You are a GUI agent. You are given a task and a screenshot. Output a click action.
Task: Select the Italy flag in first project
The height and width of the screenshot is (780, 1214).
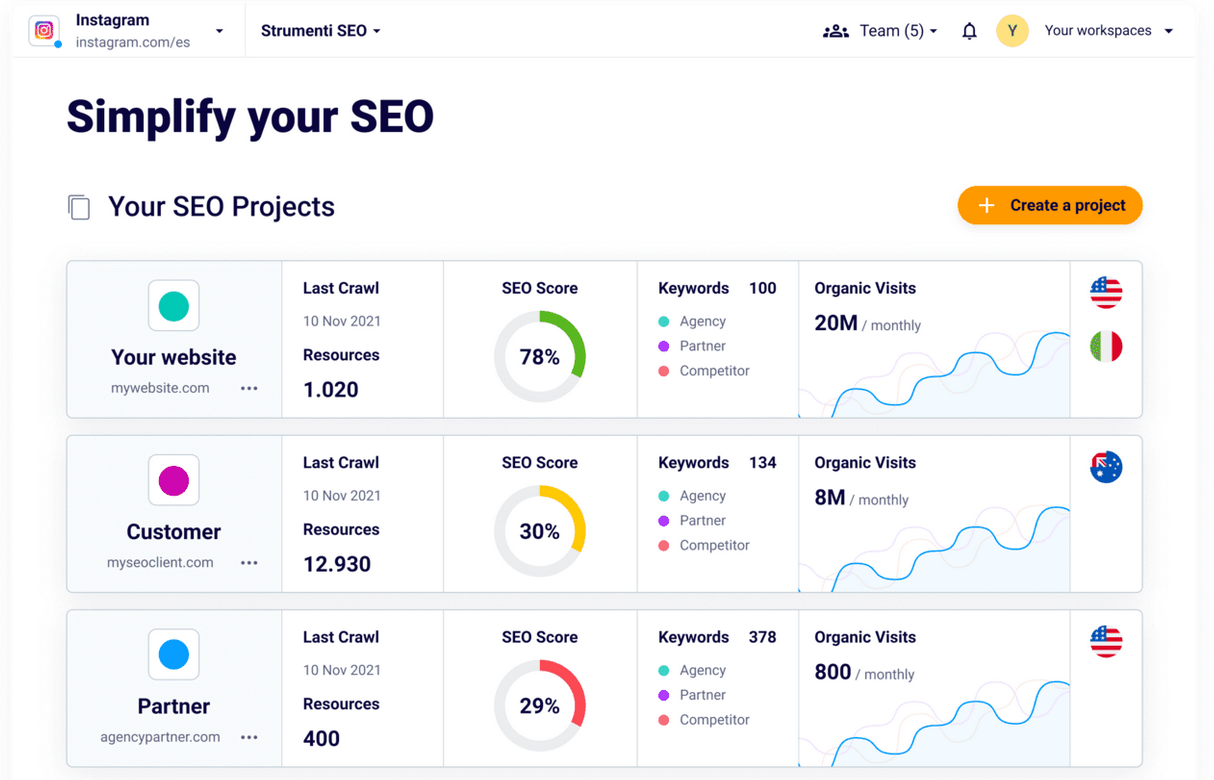pyautogui.click(x=1106, y=347)
